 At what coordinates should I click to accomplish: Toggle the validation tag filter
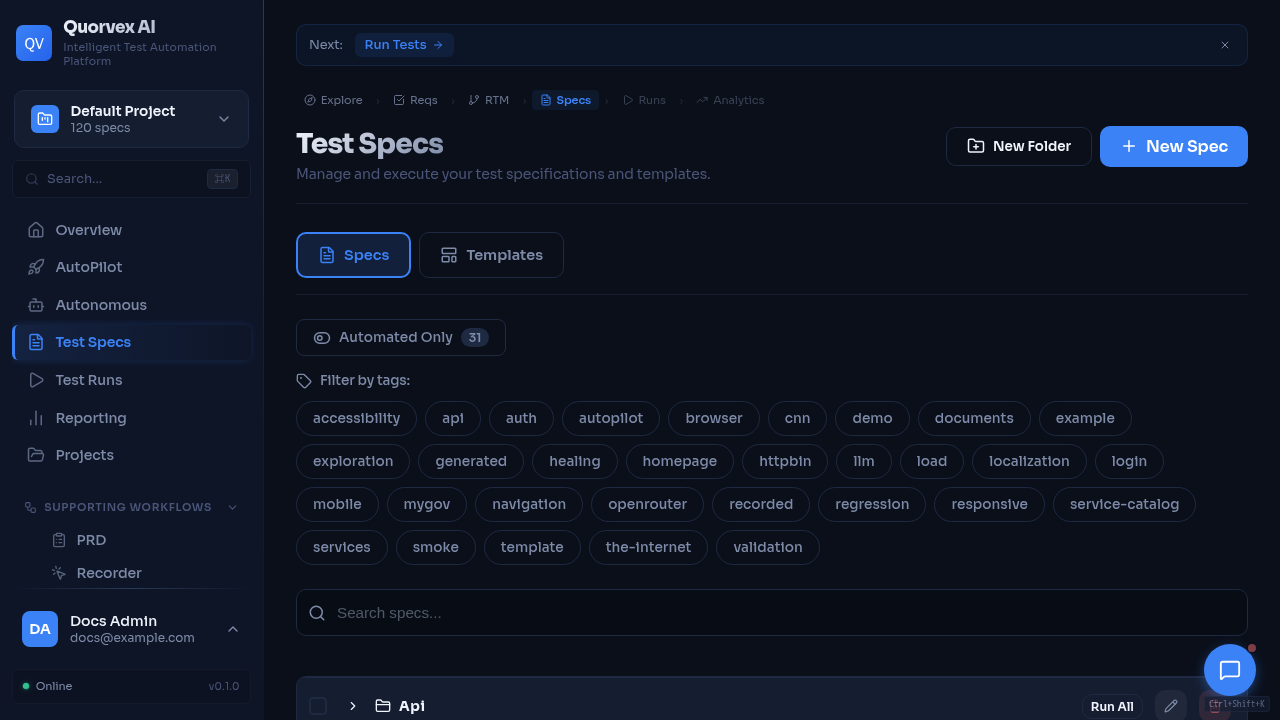[768, 547]
